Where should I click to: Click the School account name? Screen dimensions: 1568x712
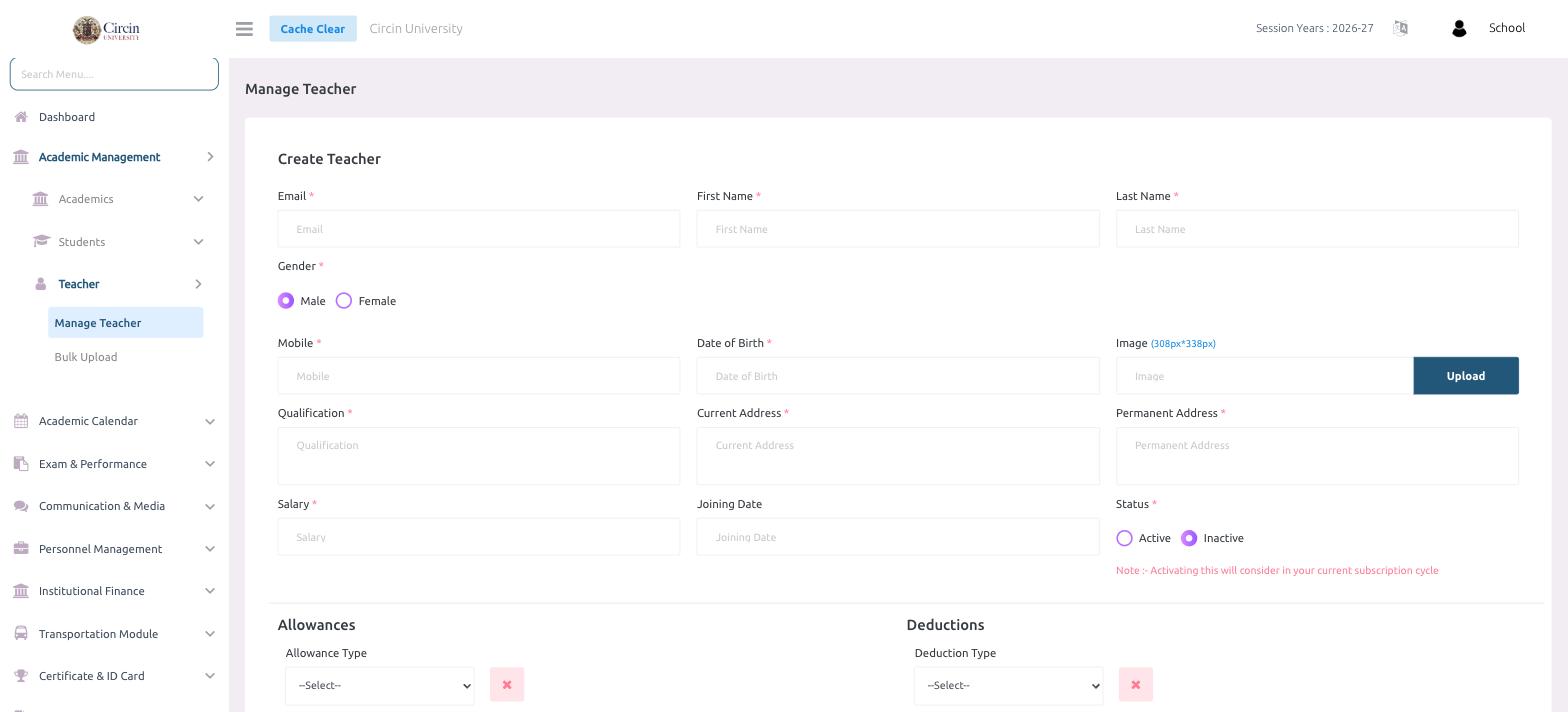tap(1507, 28)
